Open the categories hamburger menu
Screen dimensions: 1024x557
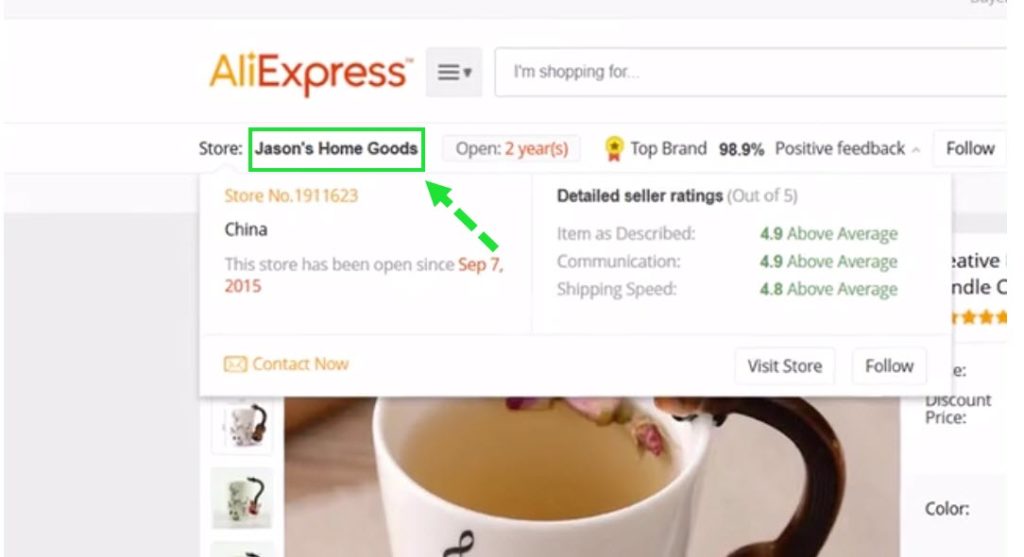(454, 72)
